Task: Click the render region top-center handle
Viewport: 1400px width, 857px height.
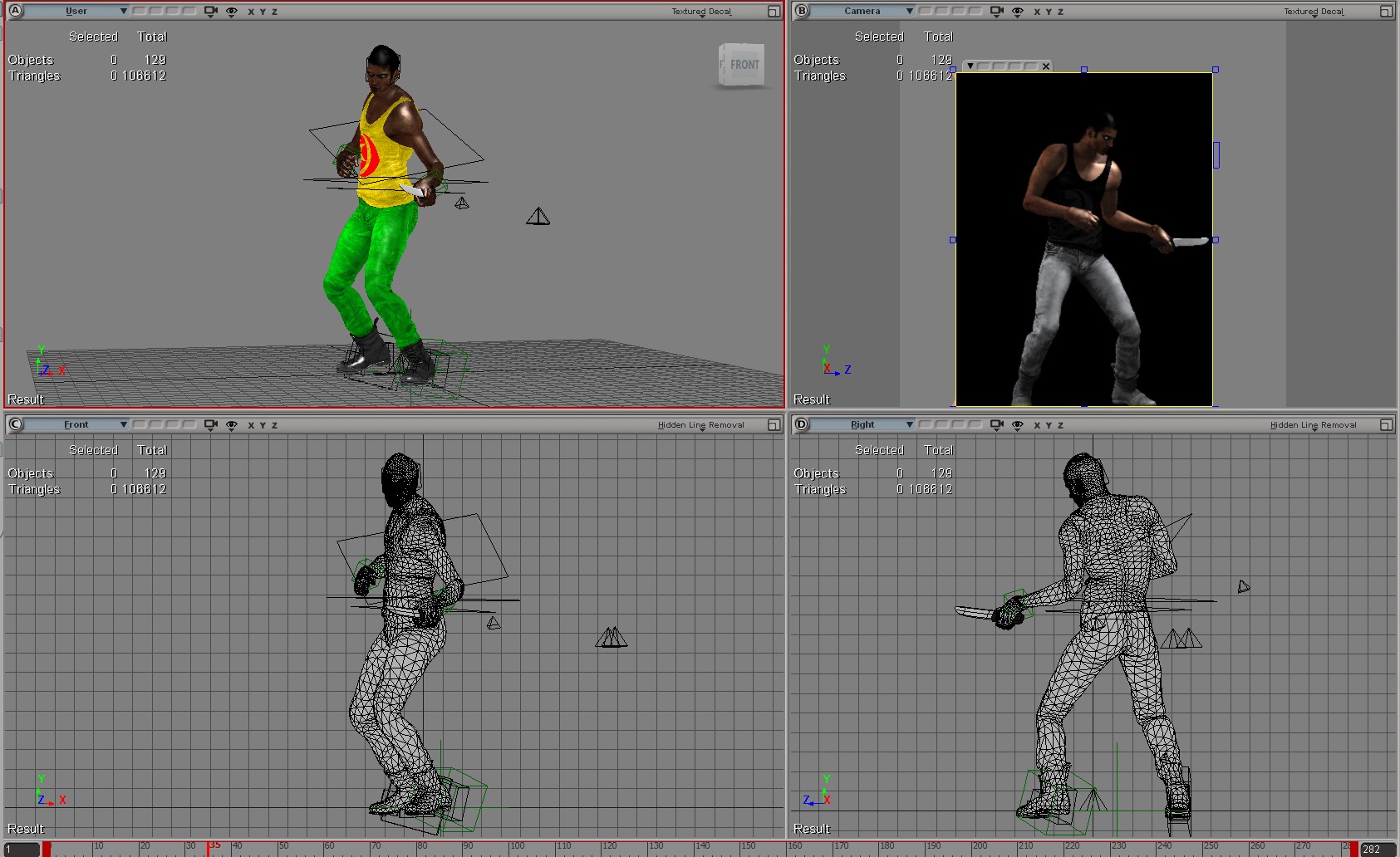Action: (1084, 70)
